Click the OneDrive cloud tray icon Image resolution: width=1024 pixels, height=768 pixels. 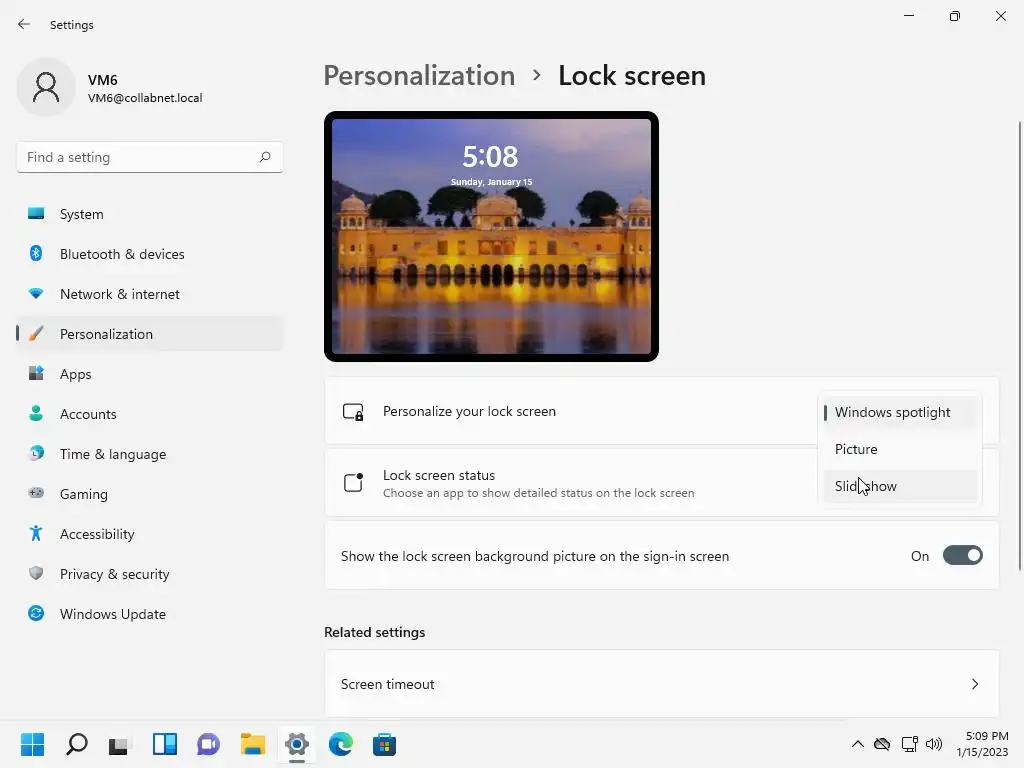point(882,744)
